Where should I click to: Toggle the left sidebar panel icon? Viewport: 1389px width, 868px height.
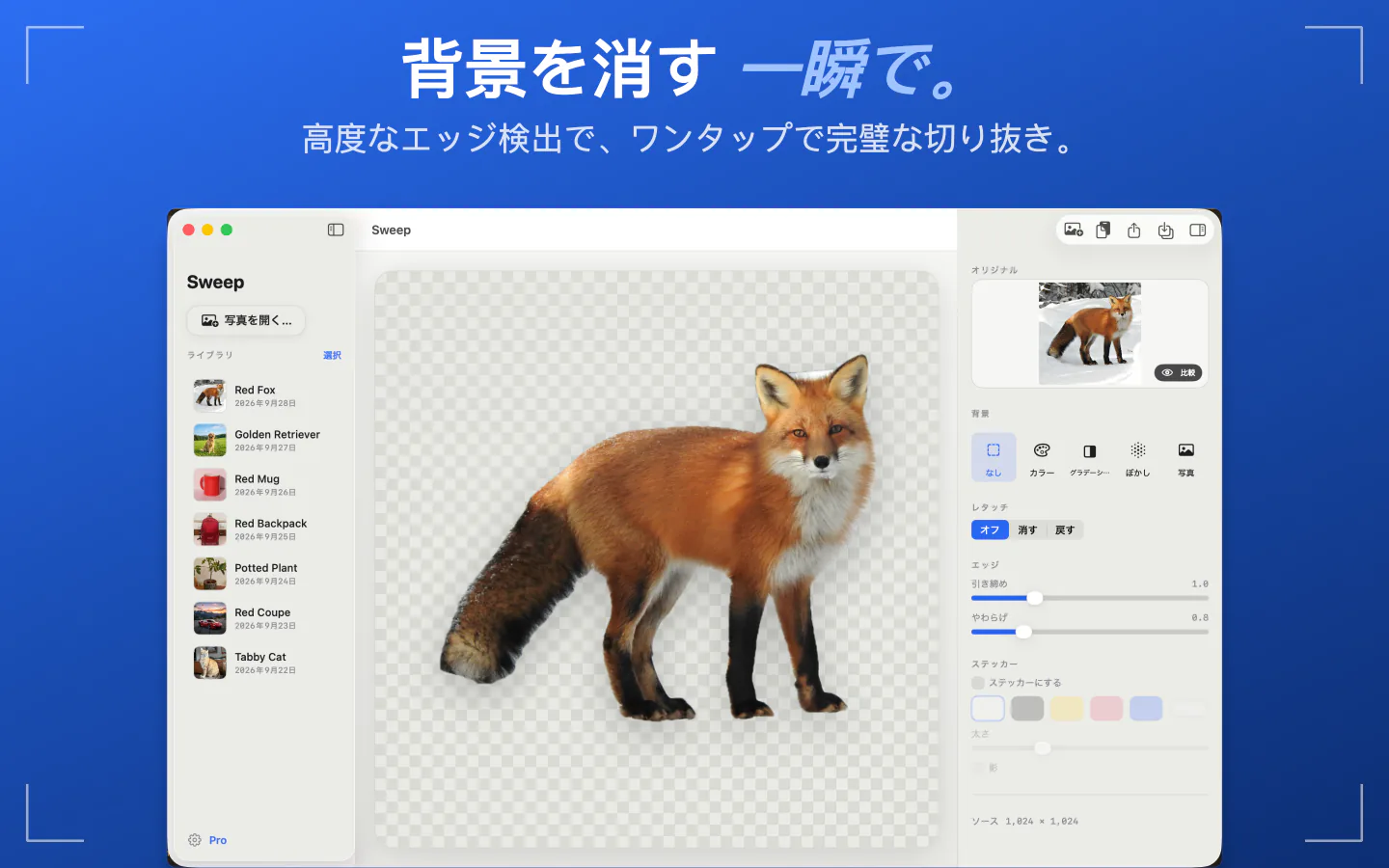tap(336, 230)
